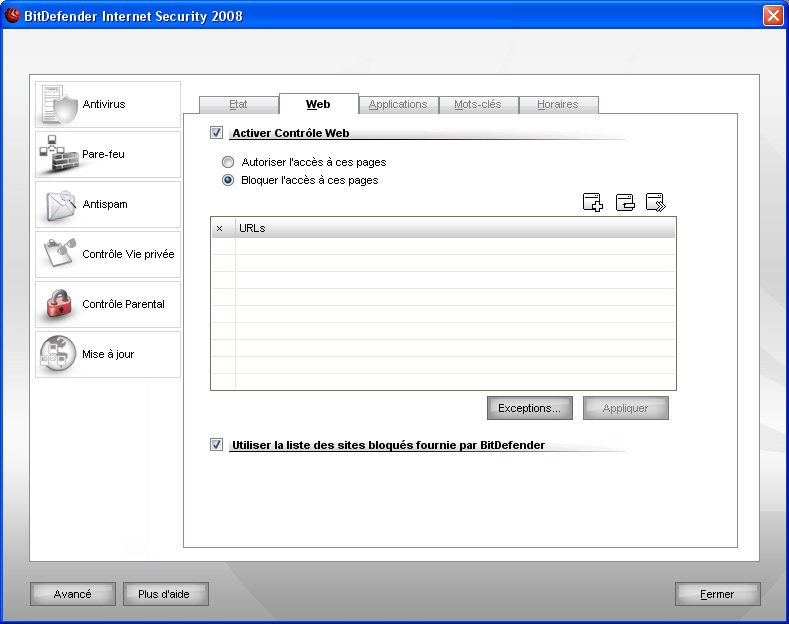
Task: Switch to the Etat tab
Action: click(239, 105)
